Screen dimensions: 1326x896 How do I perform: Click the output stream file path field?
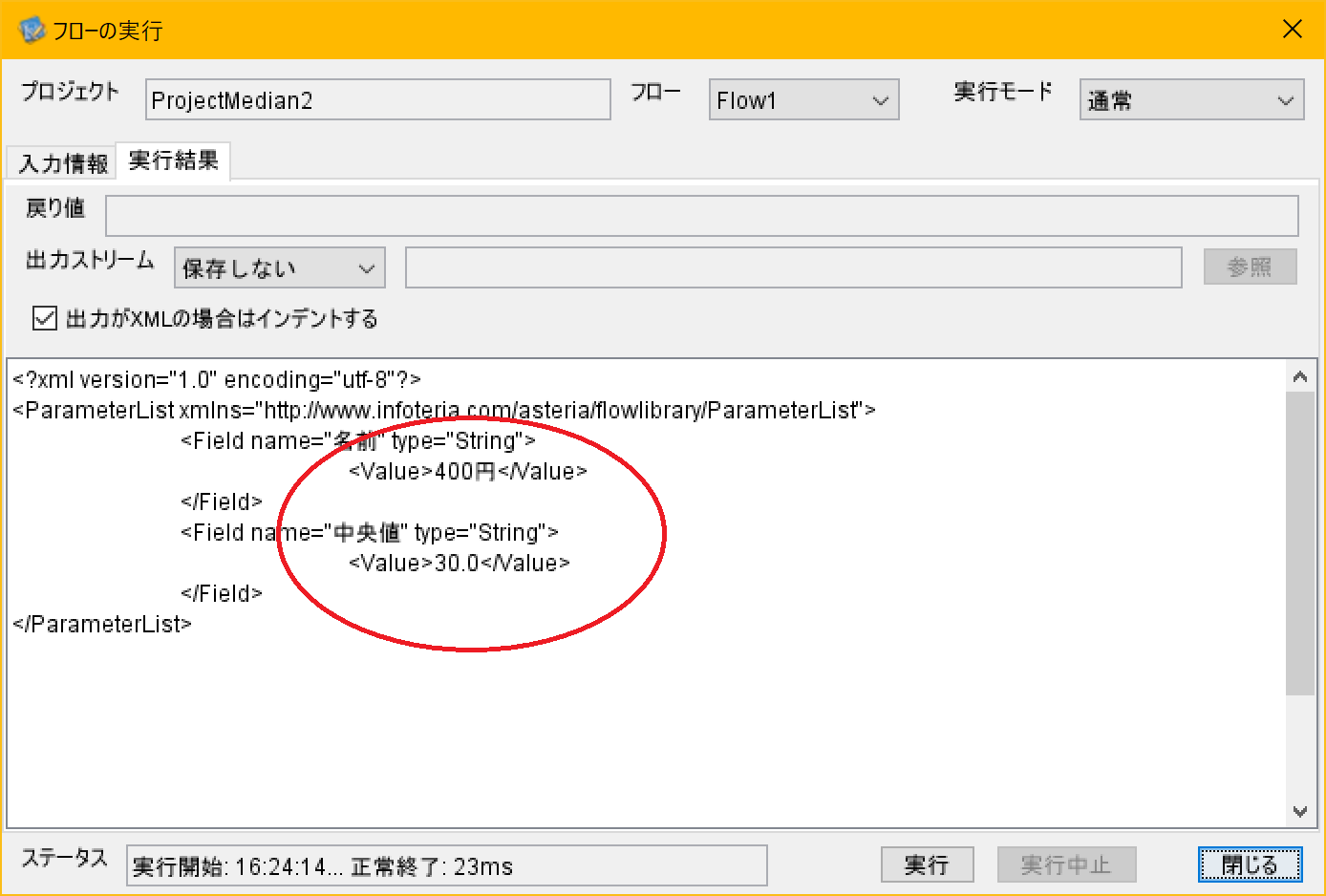coord(793,268)
